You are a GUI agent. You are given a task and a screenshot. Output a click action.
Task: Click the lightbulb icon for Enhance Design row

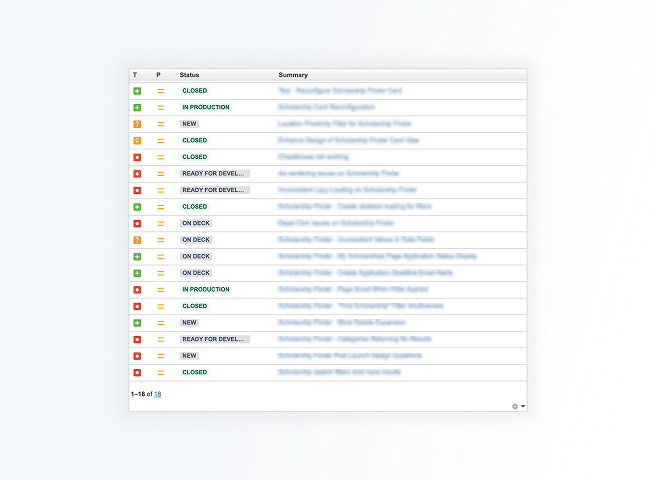point(137,141)
